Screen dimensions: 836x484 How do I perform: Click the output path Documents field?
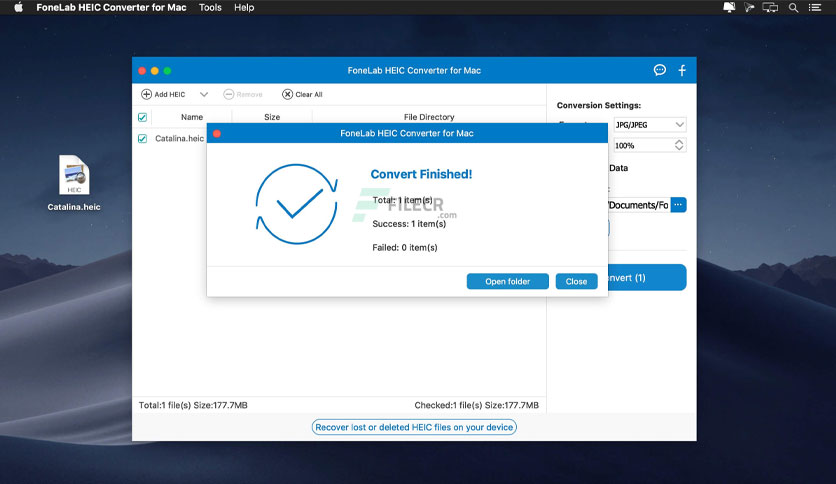coord(639,205)
